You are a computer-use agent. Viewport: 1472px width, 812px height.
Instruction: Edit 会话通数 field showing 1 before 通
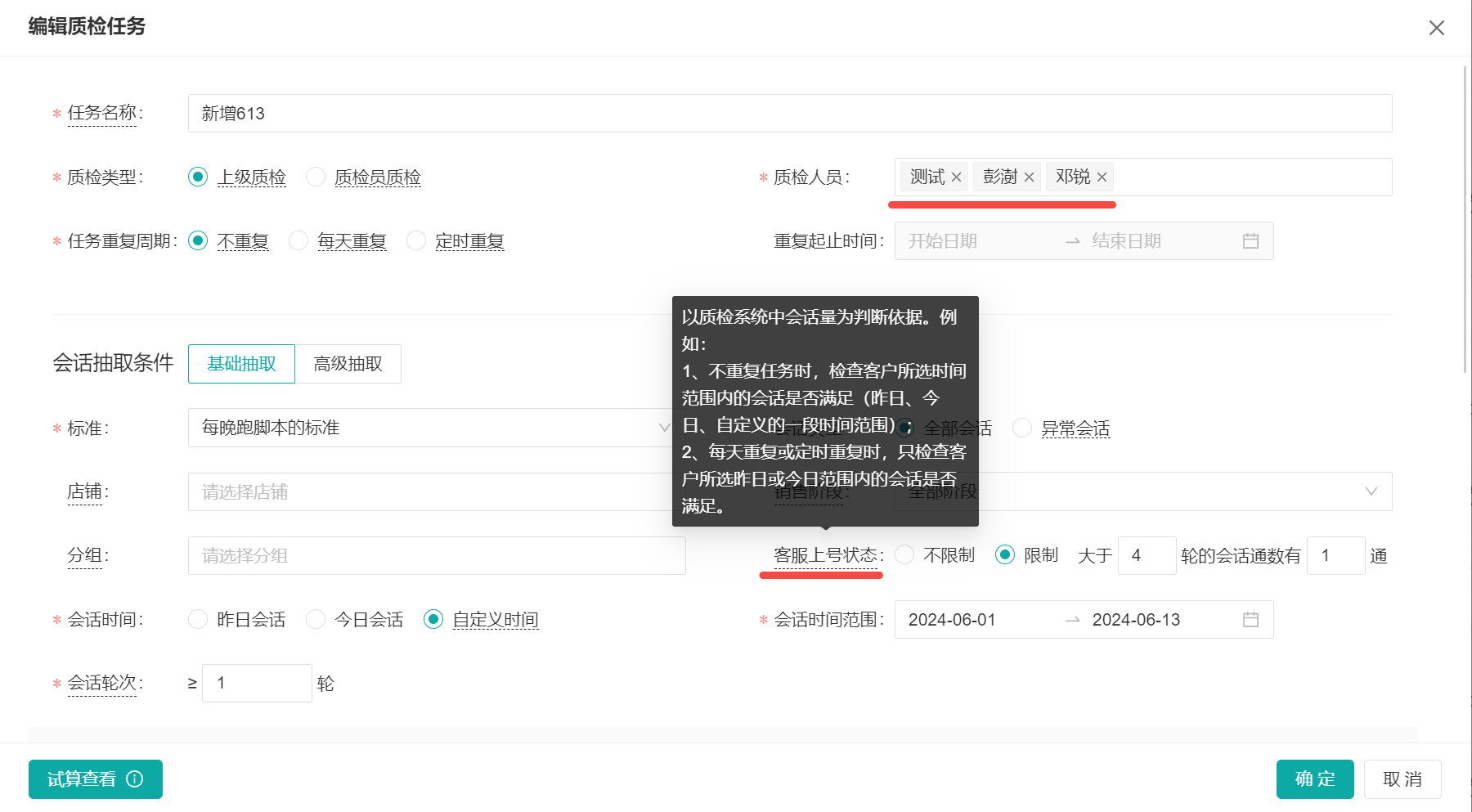click(x=1336, y=555)
